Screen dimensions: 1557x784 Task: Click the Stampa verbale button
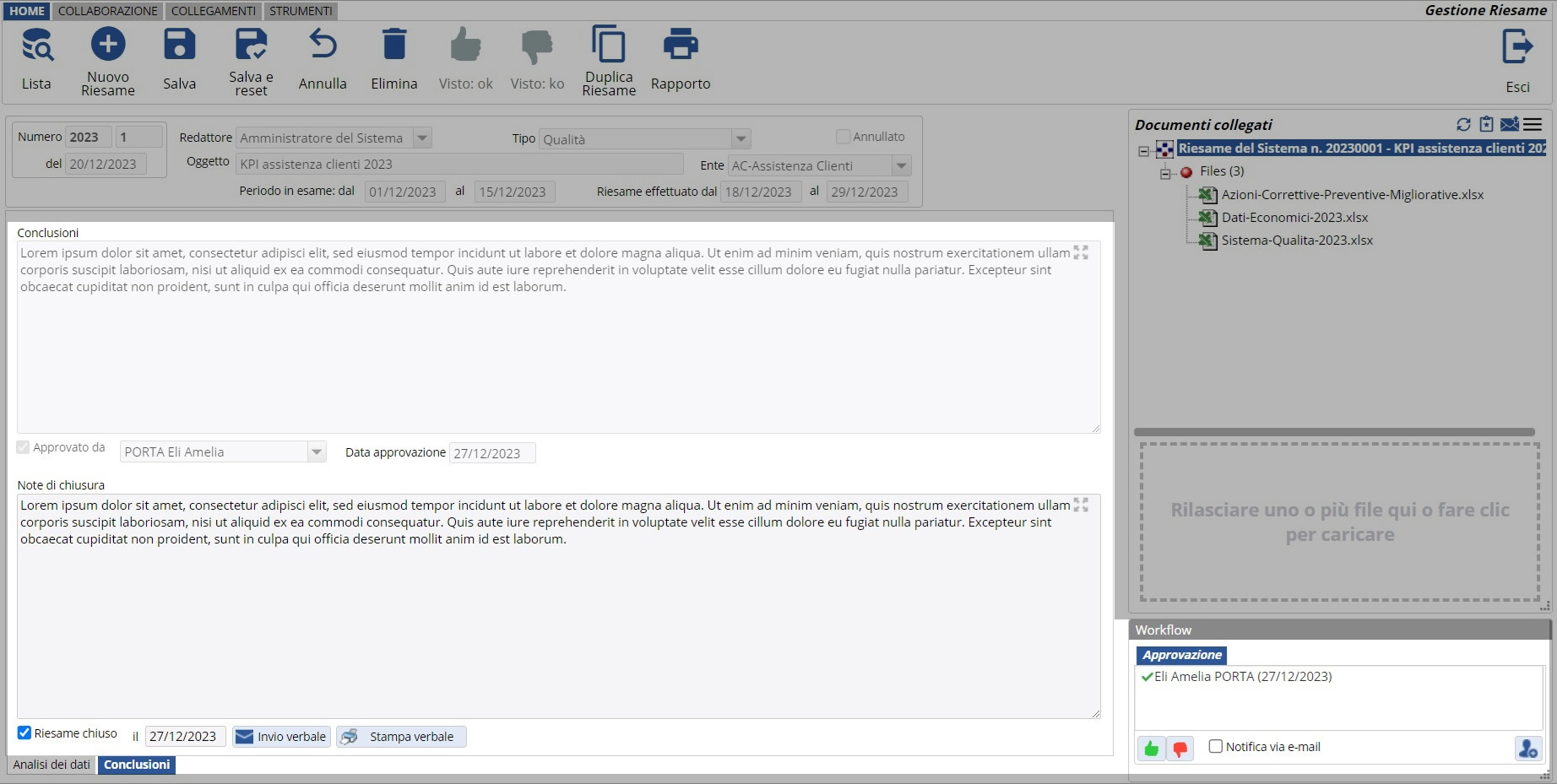click(x=402, y=737)
